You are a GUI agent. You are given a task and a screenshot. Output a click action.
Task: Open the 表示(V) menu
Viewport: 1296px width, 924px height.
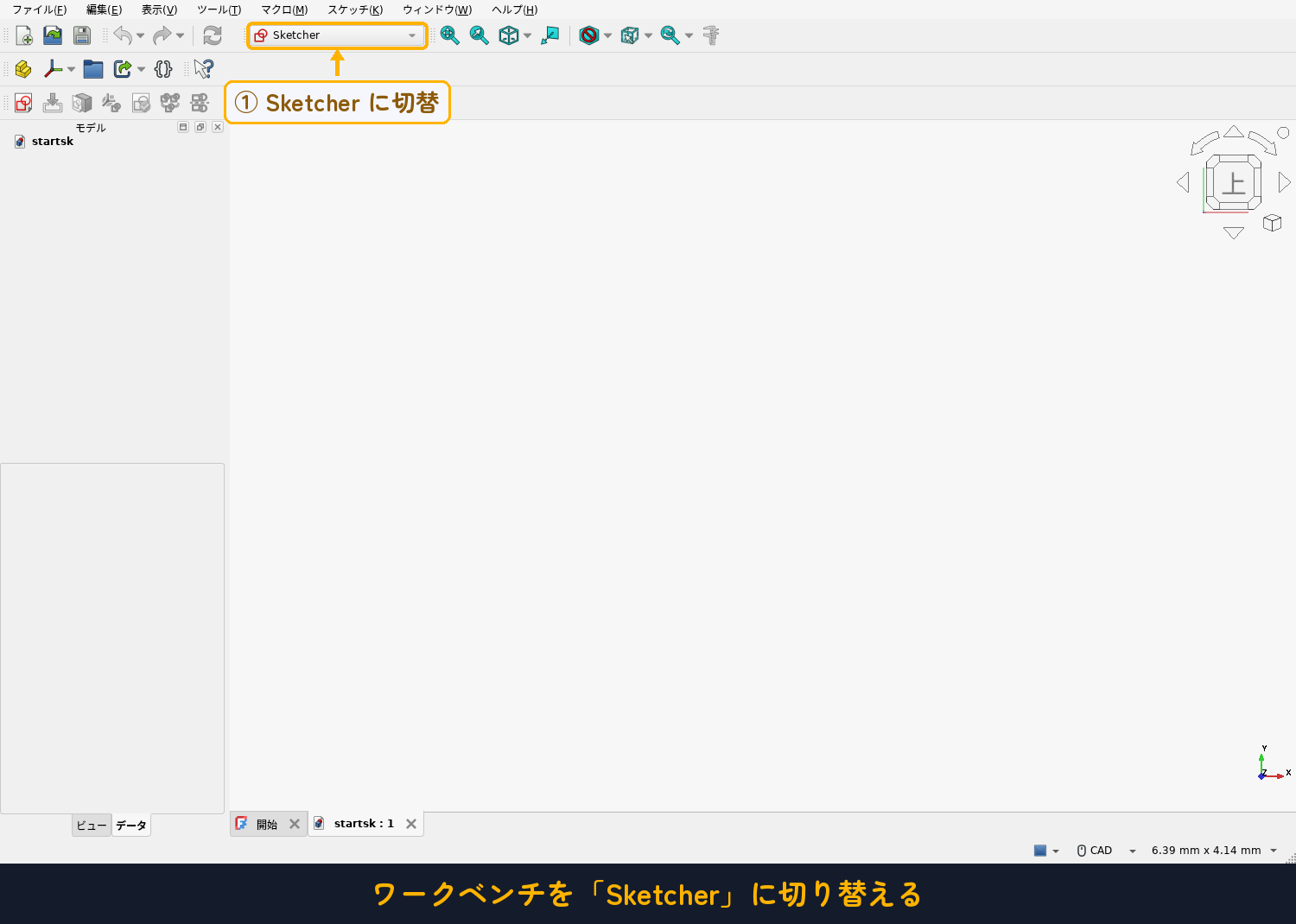[x=159, y=9]
